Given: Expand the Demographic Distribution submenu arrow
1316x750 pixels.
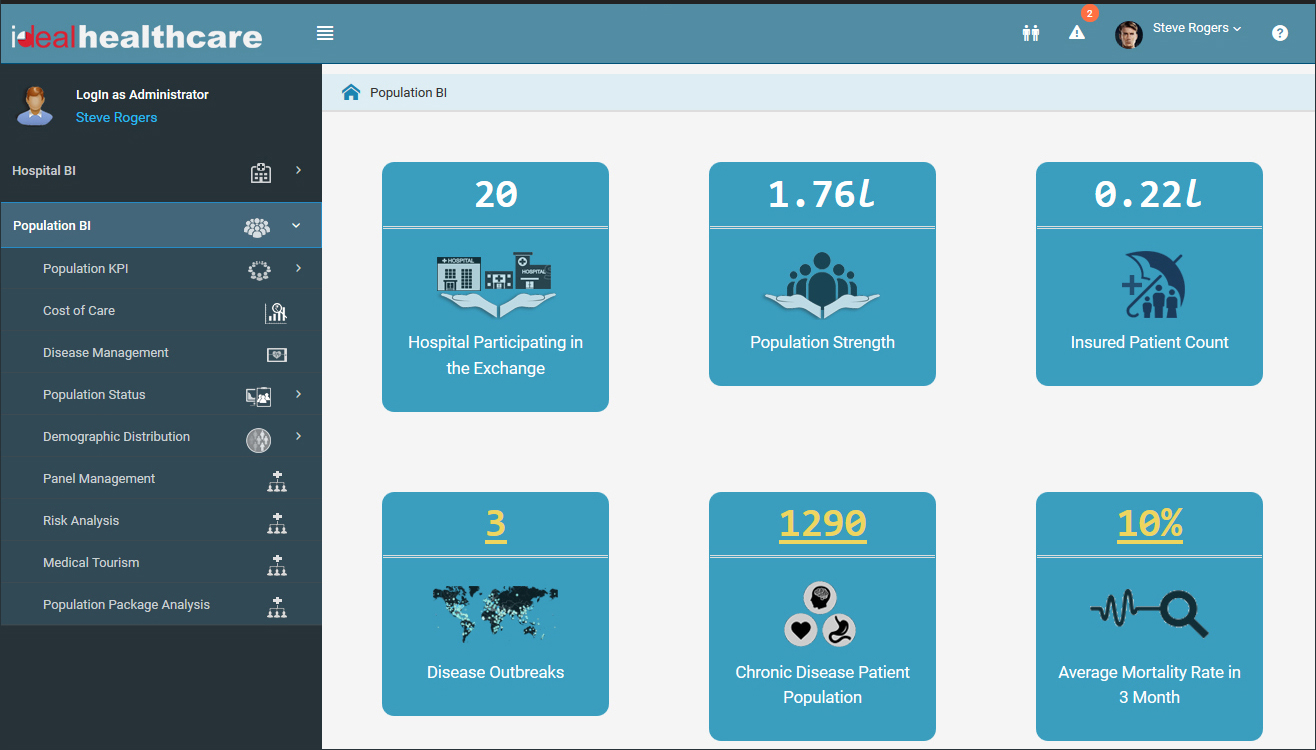Looking at the screenshot, I should pyautogui.click(x=298, y=437).
